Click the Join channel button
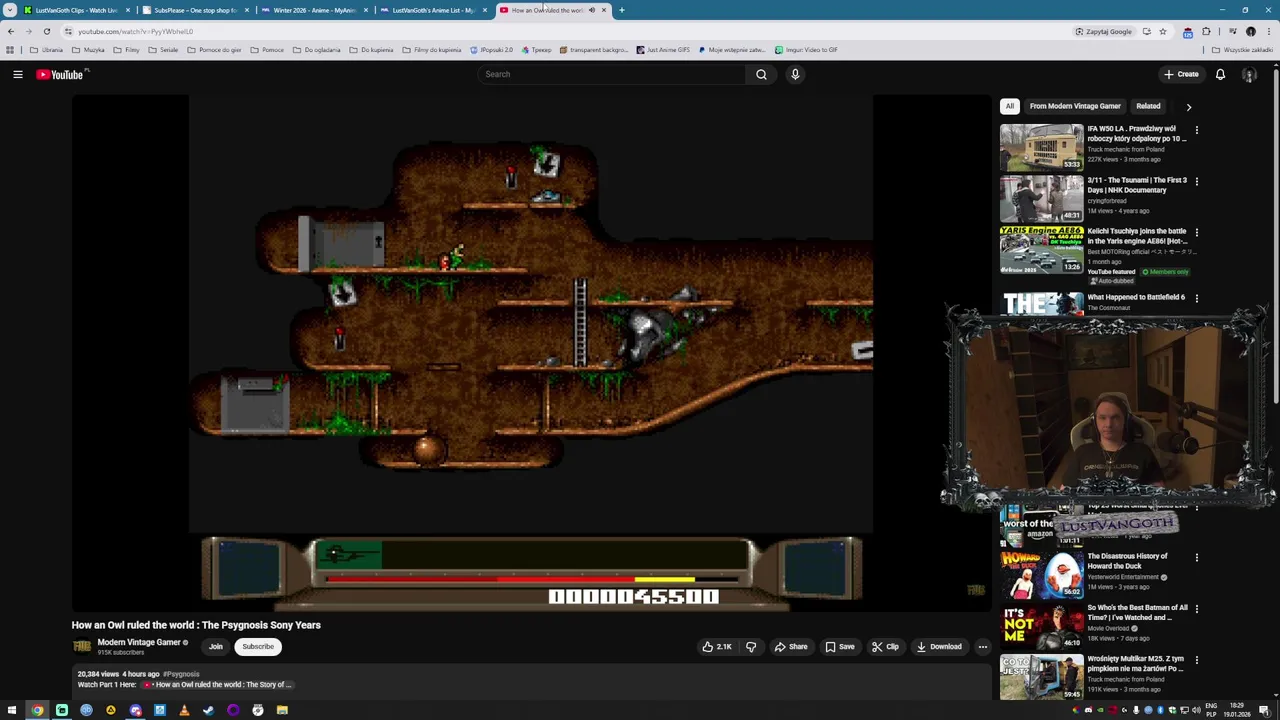This screenshot has width=1280, height=720. (x=215, y=646)
